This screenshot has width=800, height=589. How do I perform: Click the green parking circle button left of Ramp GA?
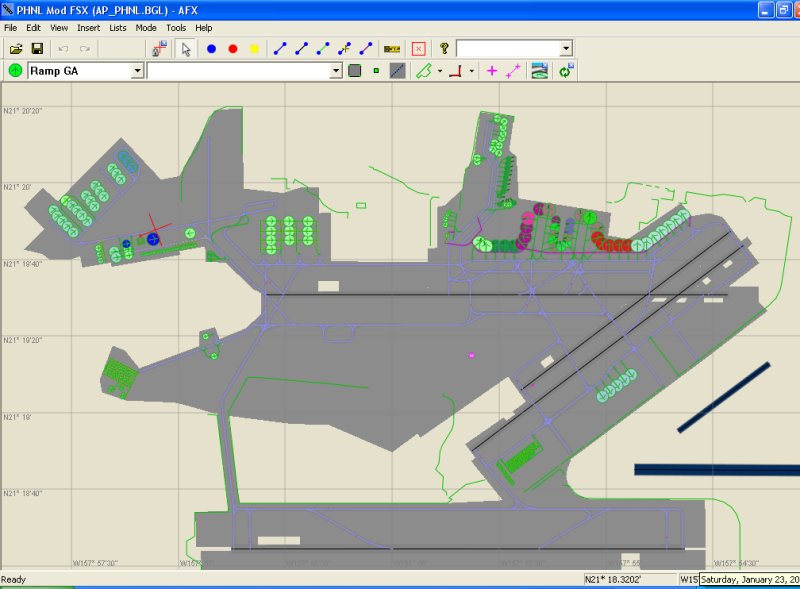click(x=16, y=71)
